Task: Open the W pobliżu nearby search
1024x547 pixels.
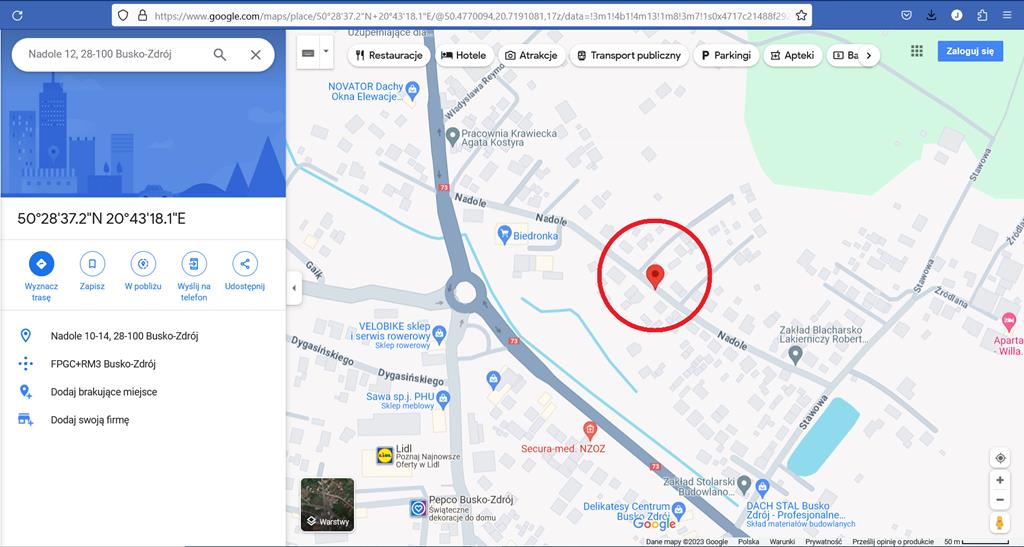Action: (143, 264)
